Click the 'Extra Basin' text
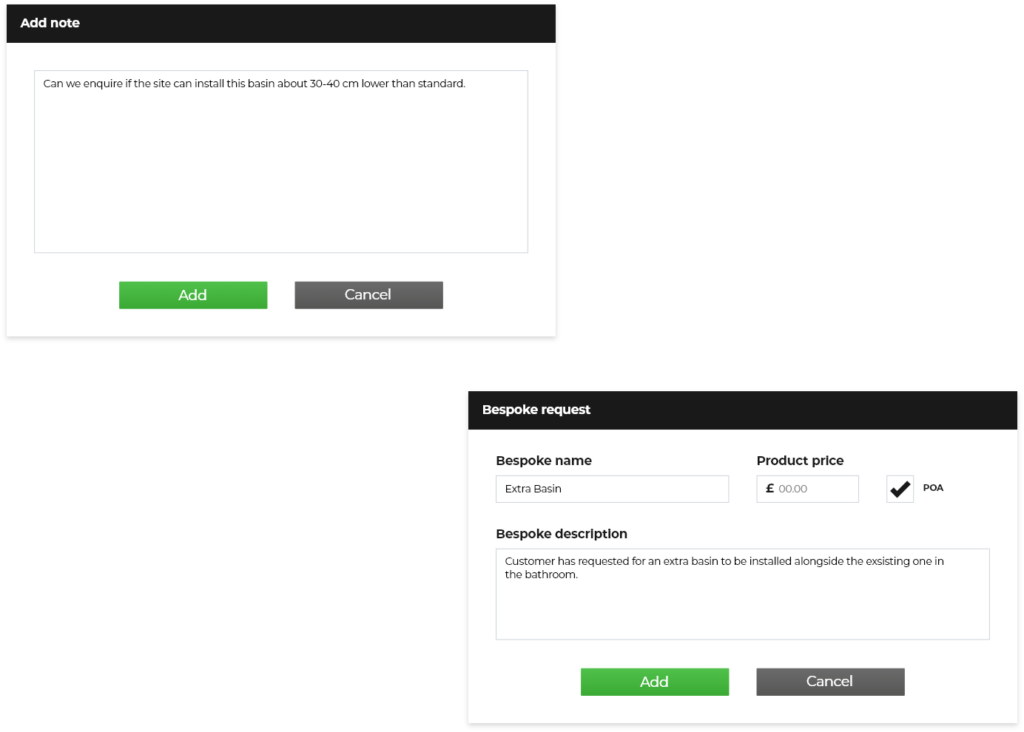 coord(533,489)
